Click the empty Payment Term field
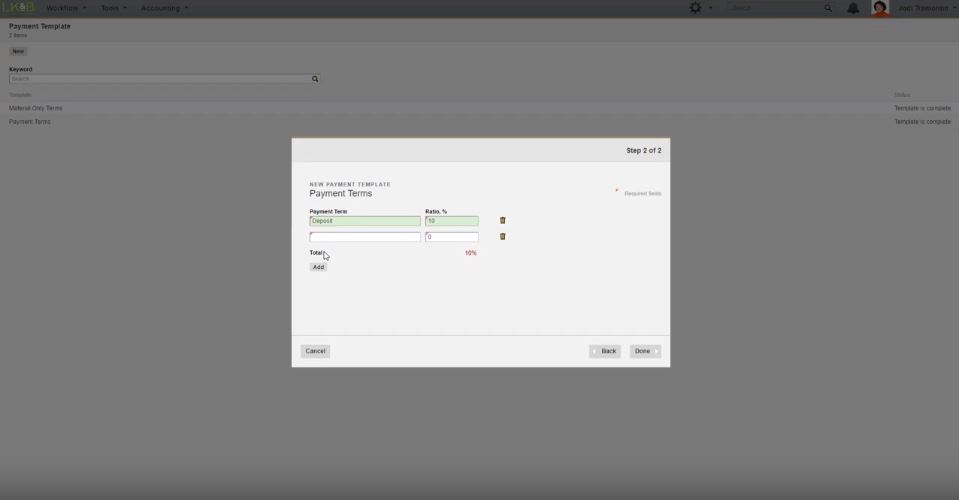Viewport: 959px width, 500px height. (x=365, y=237)
